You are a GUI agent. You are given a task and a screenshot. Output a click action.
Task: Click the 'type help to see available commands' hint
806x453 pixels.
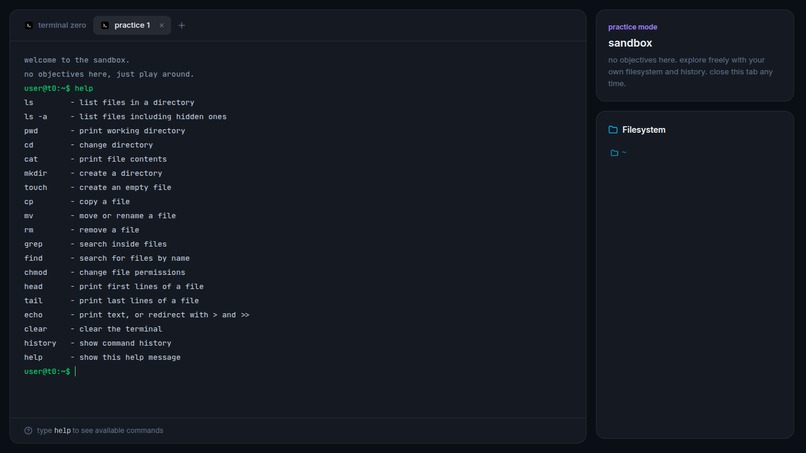coord(100,430)
